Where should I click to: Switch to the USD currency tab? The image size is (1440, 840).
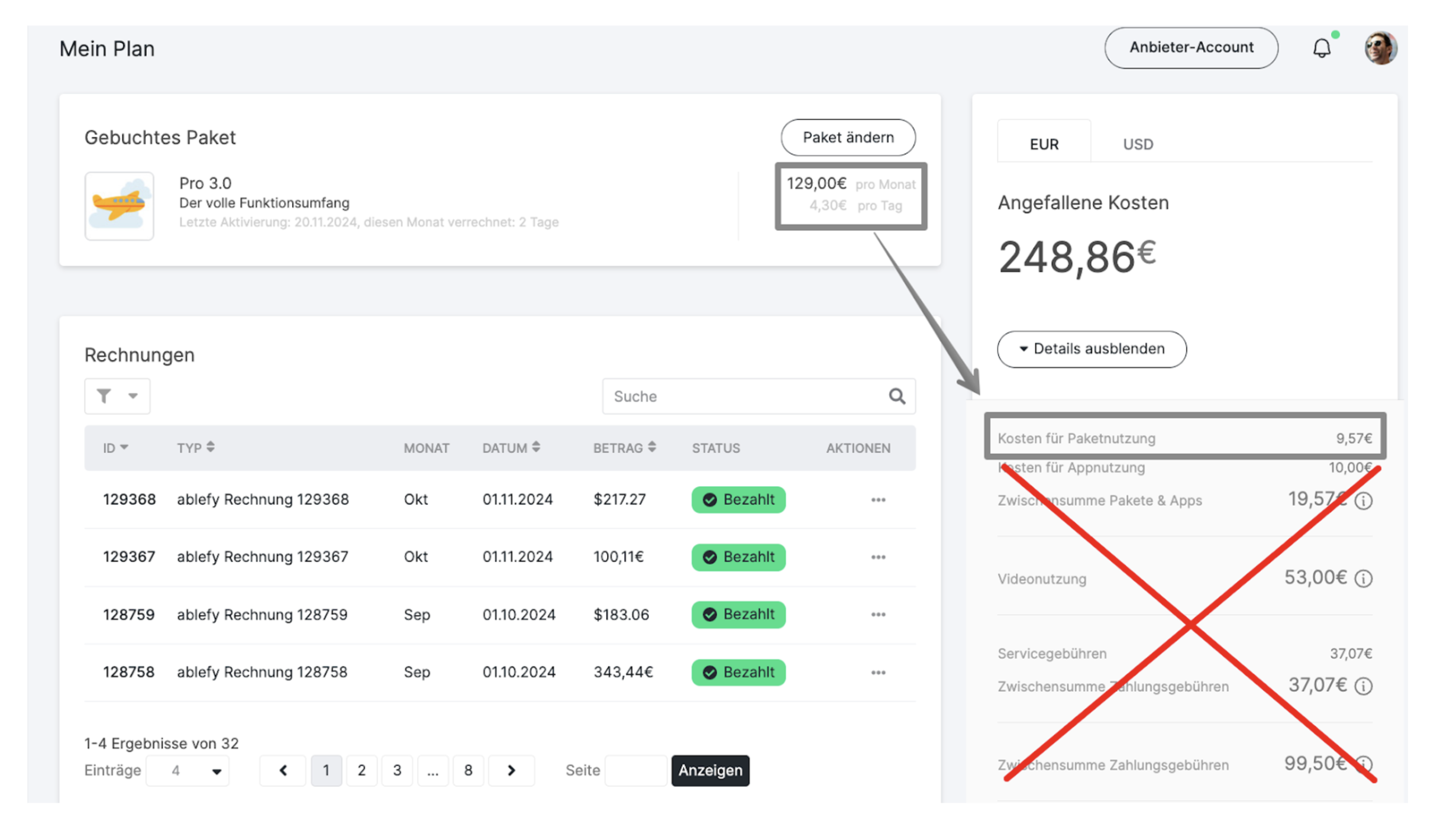pyautogui.click(x=1137, y=144)
